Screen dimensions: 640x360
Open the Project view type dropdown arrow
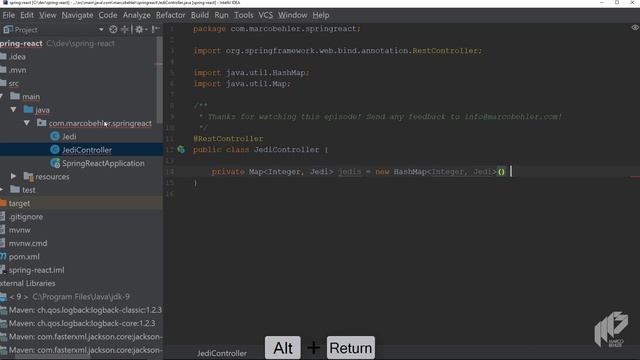[101, 30]
